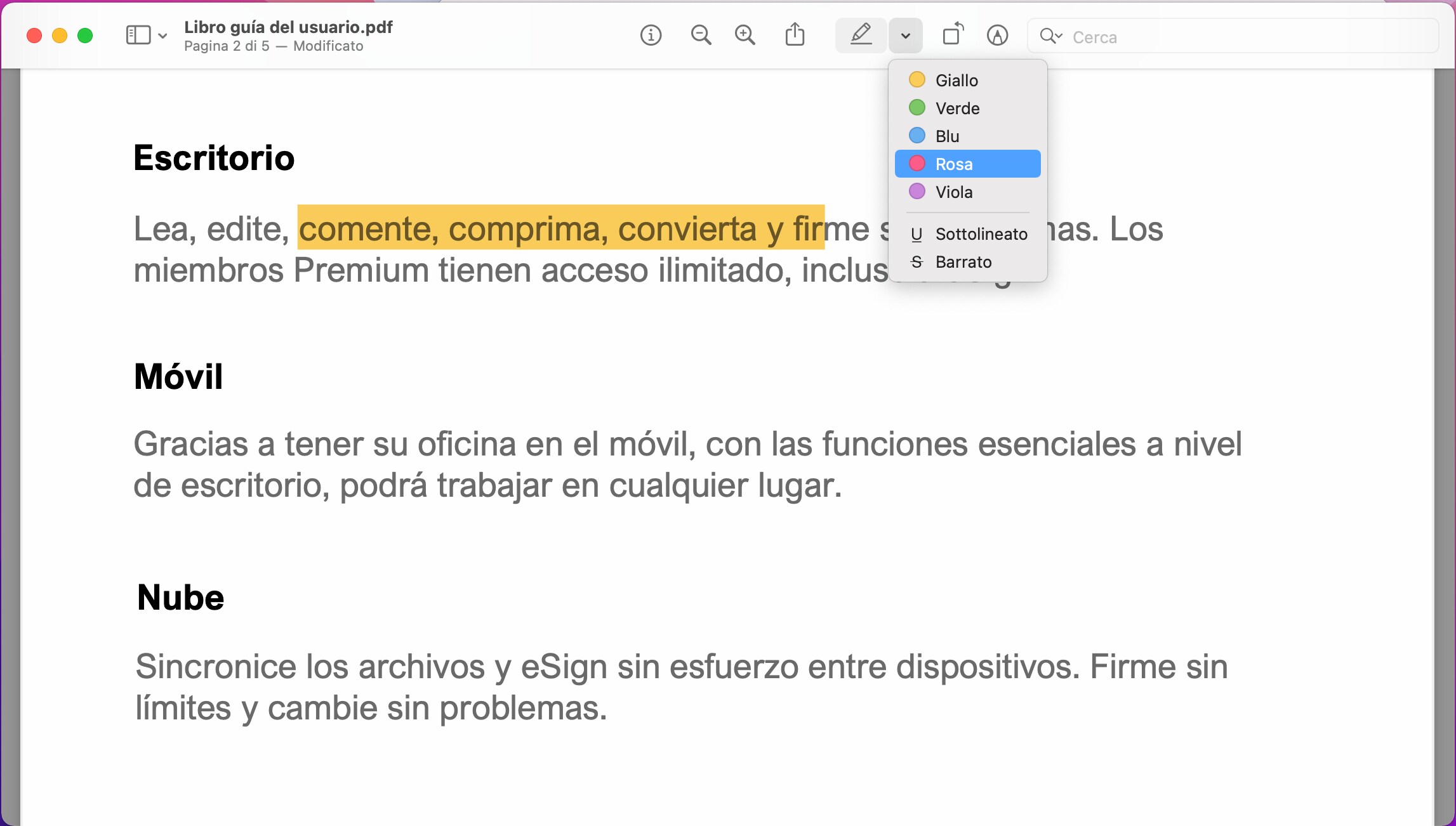Open the Share menu icon
Image resolution: width=1456 pixels, height=826 pixels.
[795, 35]
